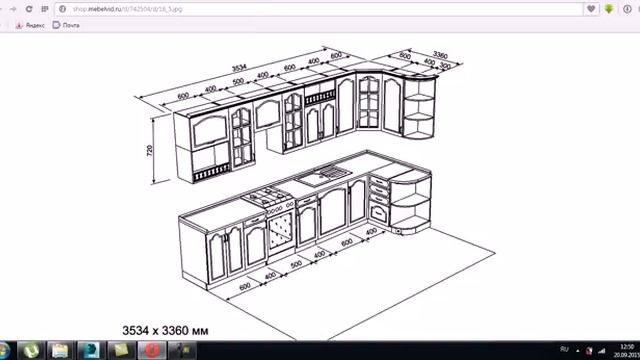Click the 720 height dimension label
Viewport: 640px width, 360px height.
[150, 151]
